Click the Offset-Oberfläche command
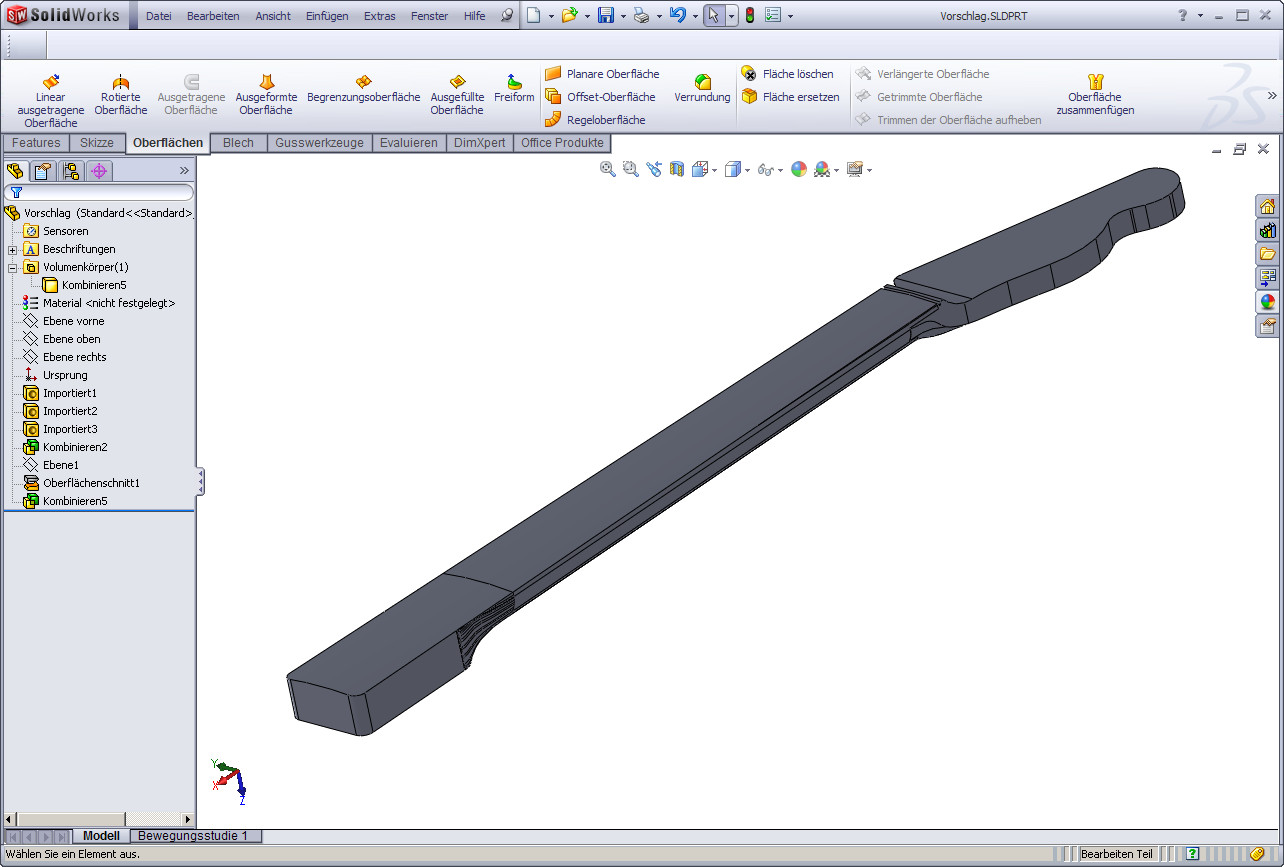Viewport: 1284px width, 867px height. [600, 97]
